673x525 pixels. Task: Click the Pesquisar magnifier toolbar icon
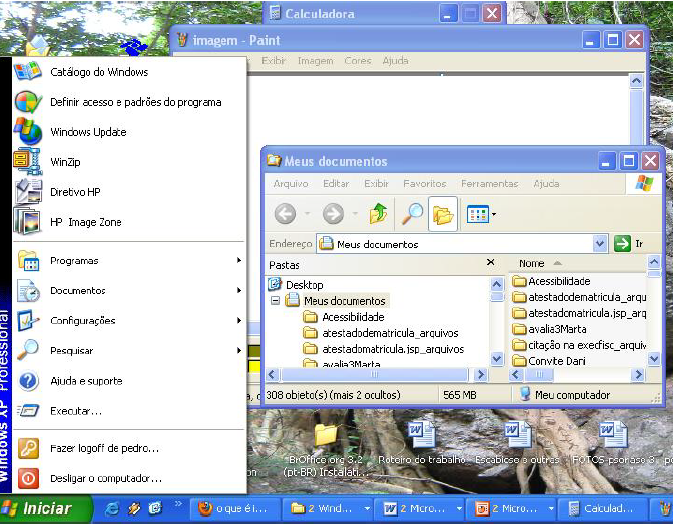[411, 213]
